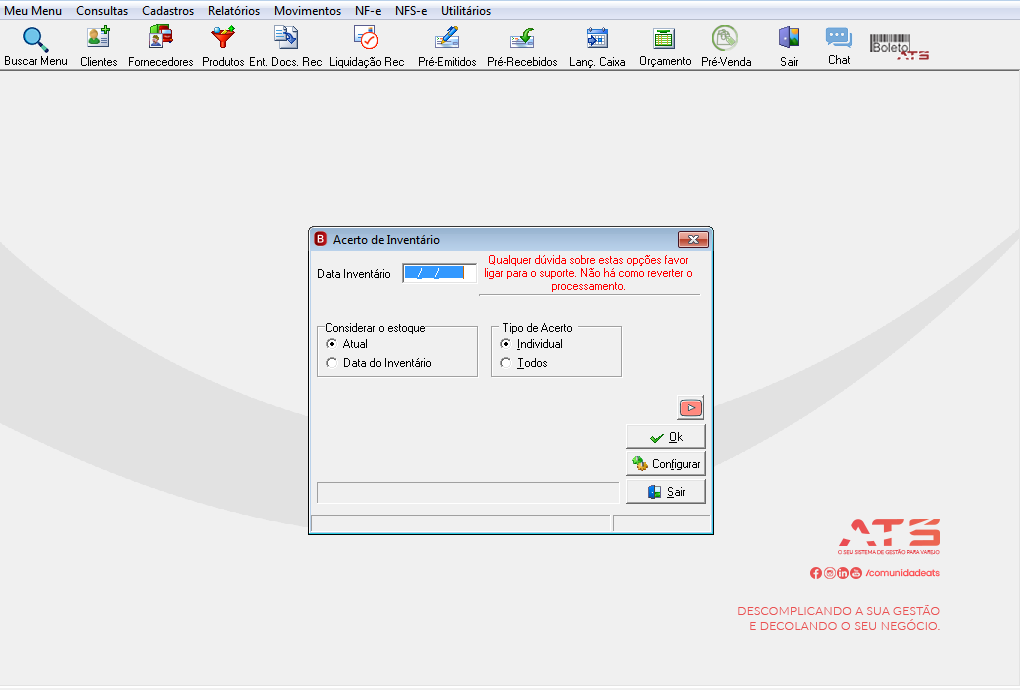Viewport: 1020px width, 690px height.
Task: Open the Buscar Menu search icon
Action: tap(35, 39)
